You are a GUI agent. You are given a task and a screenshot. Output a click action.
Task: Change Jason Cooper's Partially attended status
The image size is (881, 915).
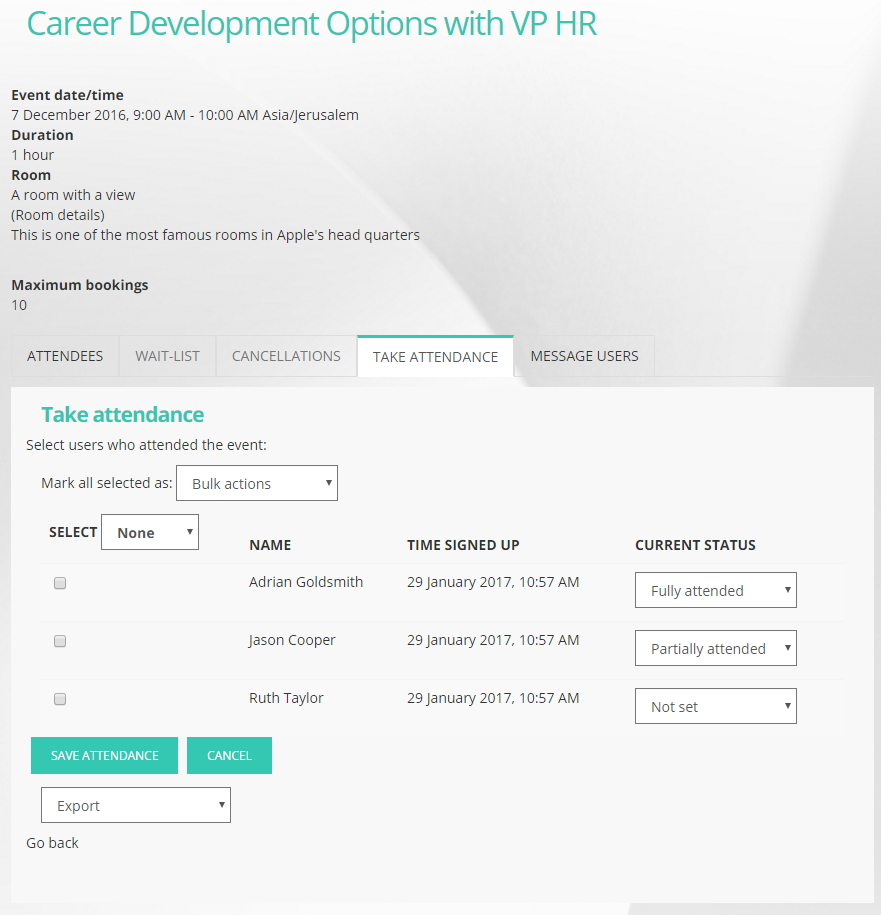coord(715,648)
